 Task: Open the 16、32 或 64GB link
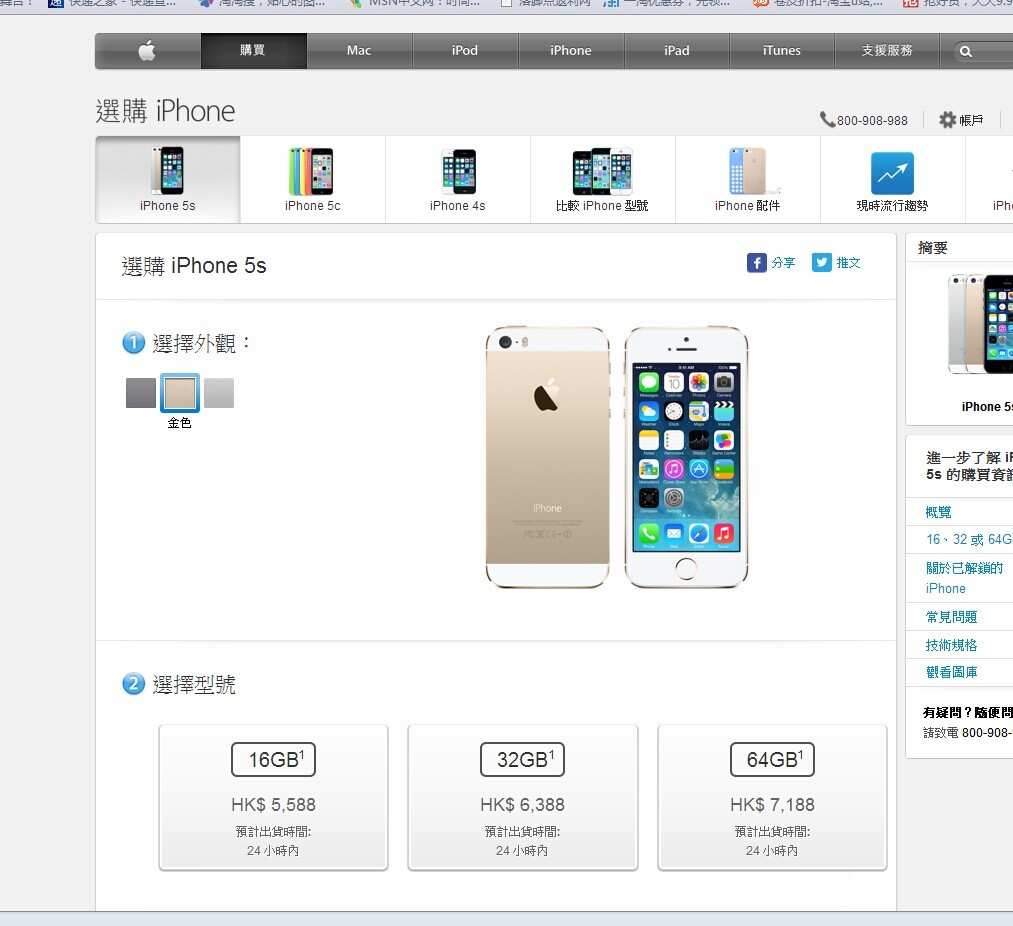(x=969, y=540)
